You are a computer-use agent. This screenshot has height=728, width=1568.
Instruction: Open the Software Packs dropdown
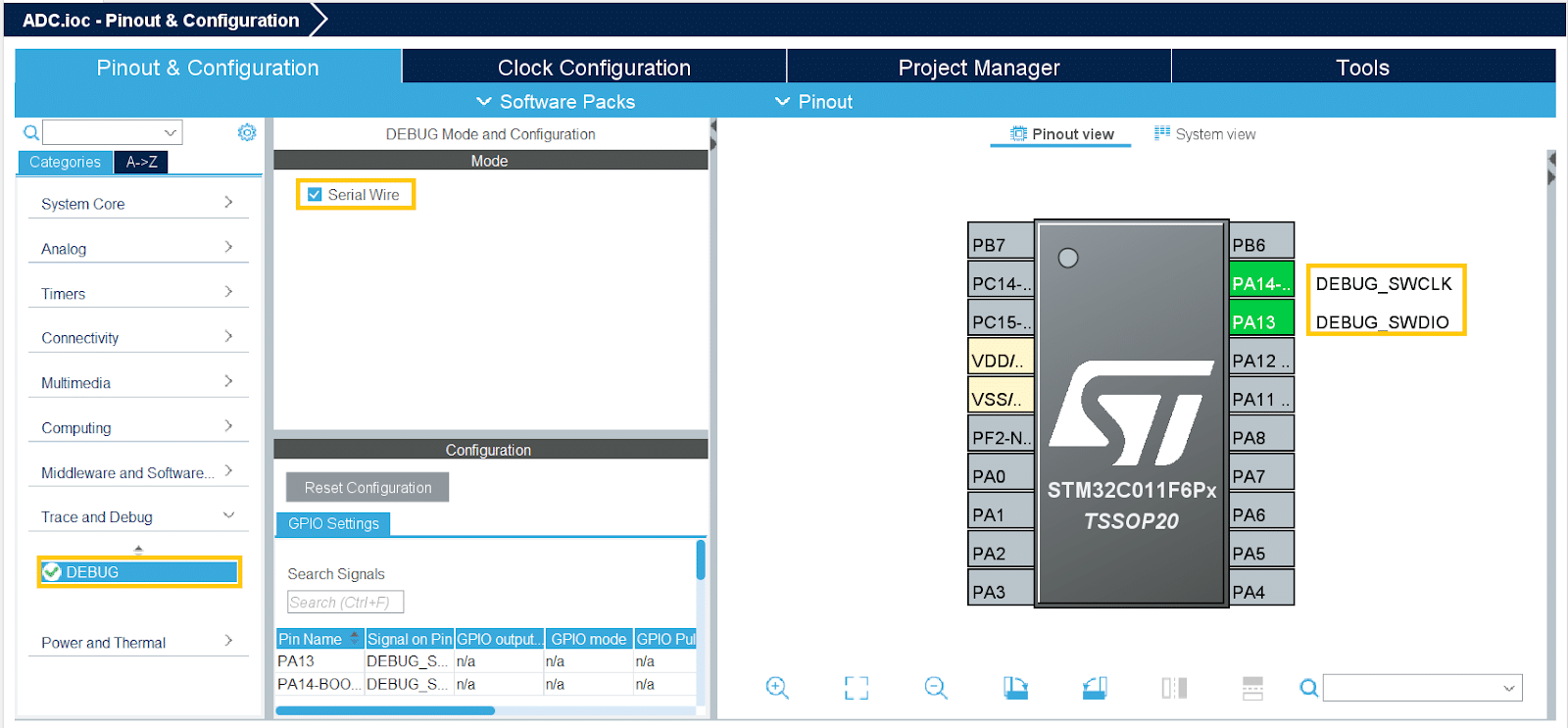coord(555,102)
